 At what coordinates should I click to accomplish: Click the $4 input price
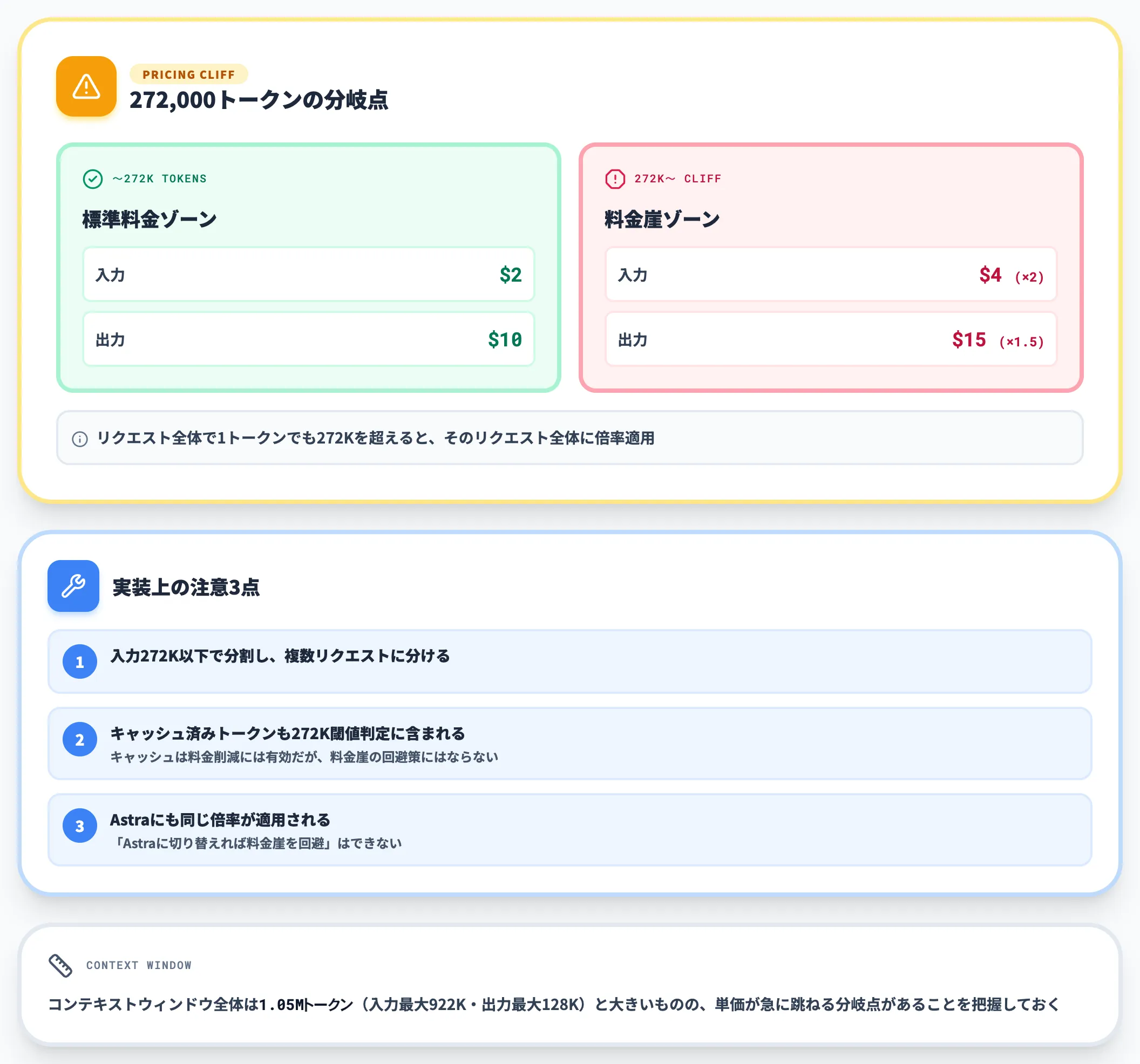click(x=990, y=275)
